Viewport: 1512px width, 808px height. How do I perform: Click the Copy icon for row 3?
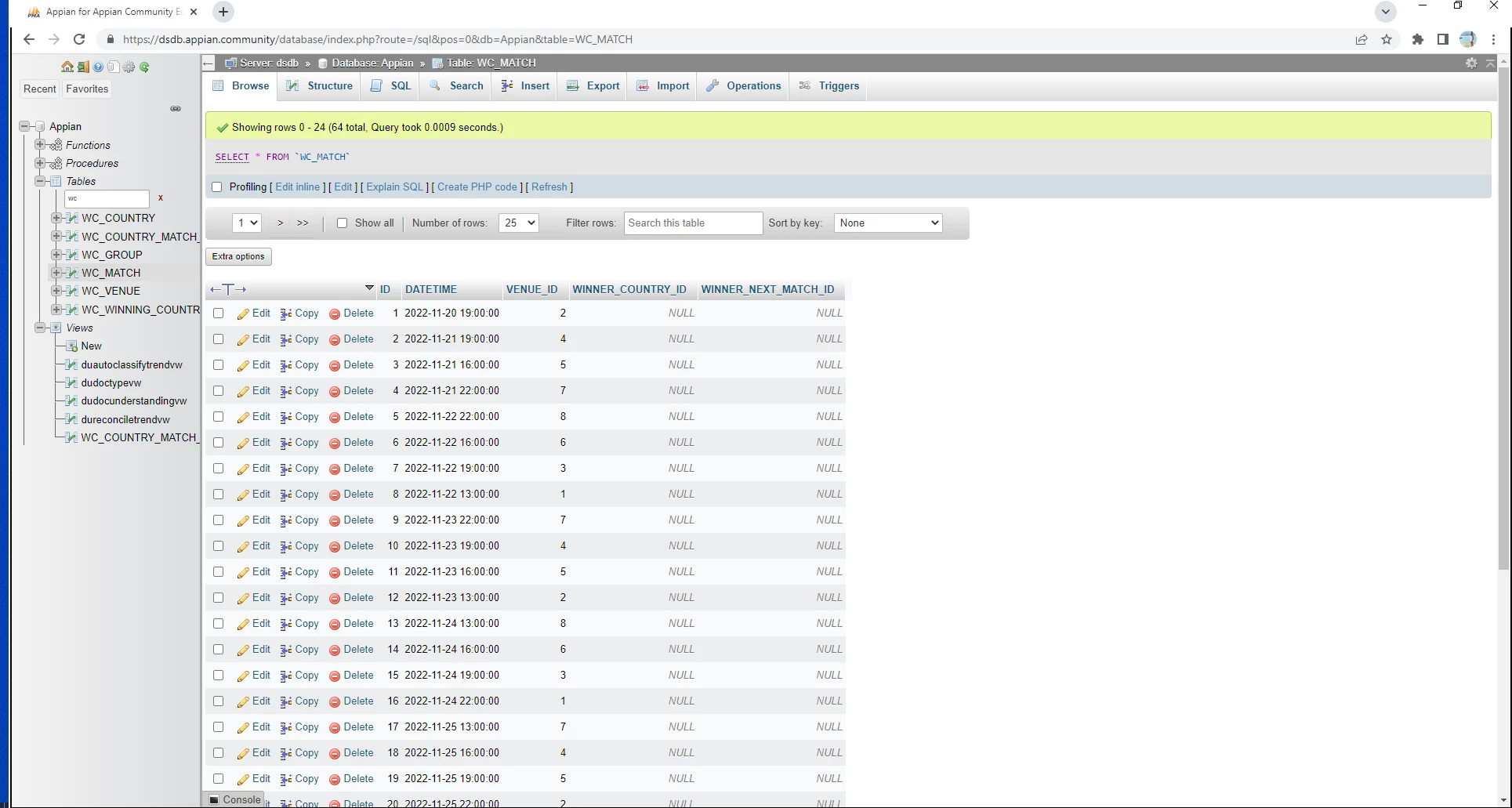pos(286,365)
